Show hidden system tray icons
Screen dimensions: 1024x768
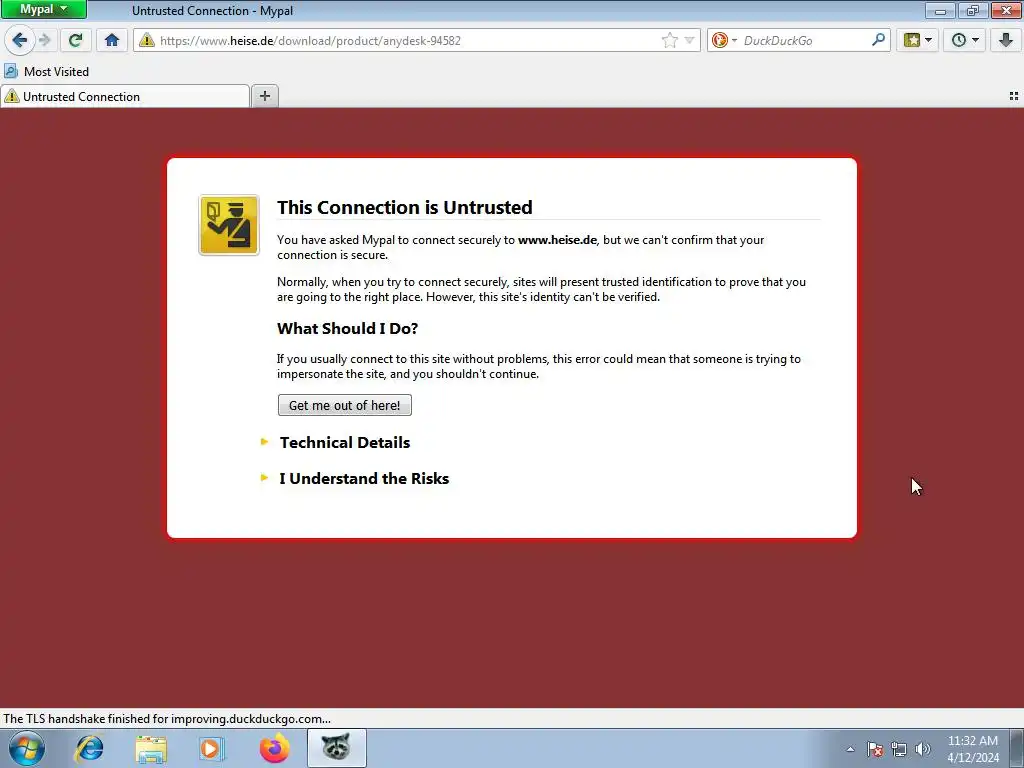[x=850, y=749]
